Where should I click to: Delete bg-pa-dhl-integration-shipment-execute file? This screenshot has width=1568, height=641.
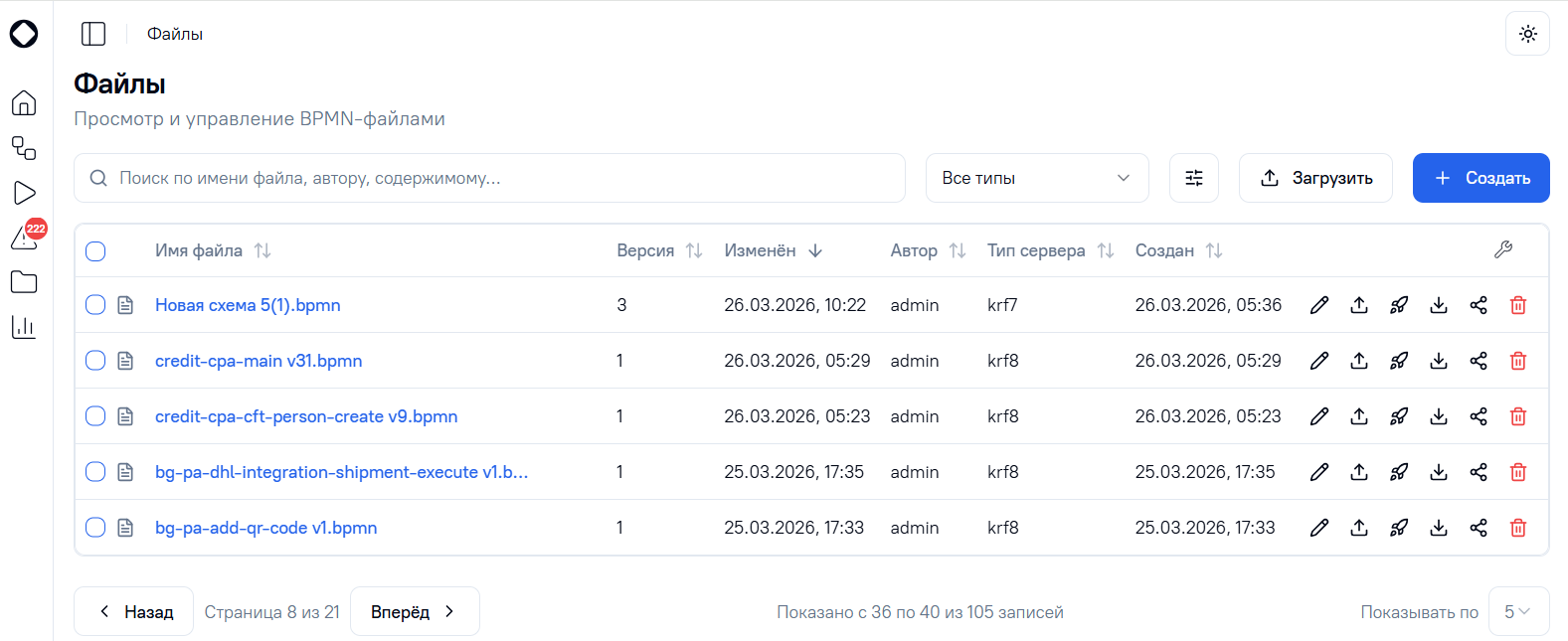1518,472
